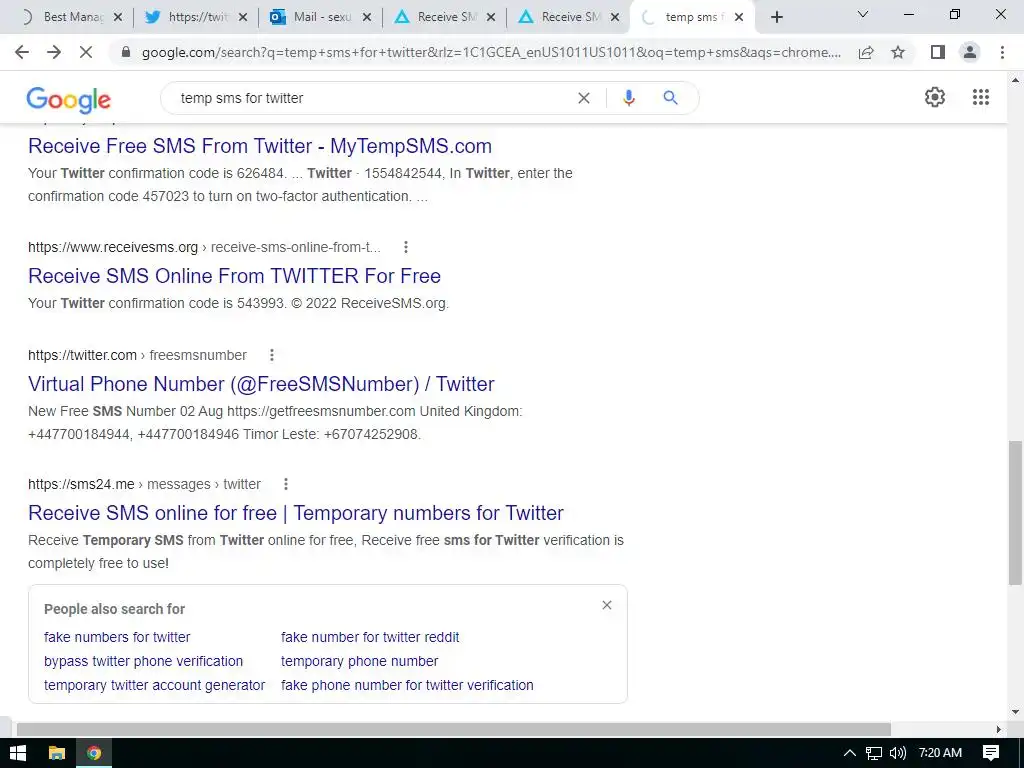
Task: Click the address bar URL
Action: (x=491, y=52)
